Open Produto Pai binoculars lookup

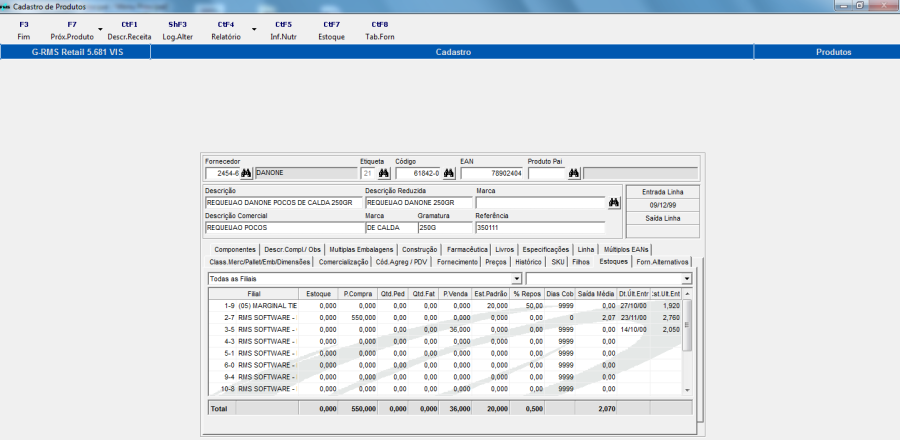574,173
